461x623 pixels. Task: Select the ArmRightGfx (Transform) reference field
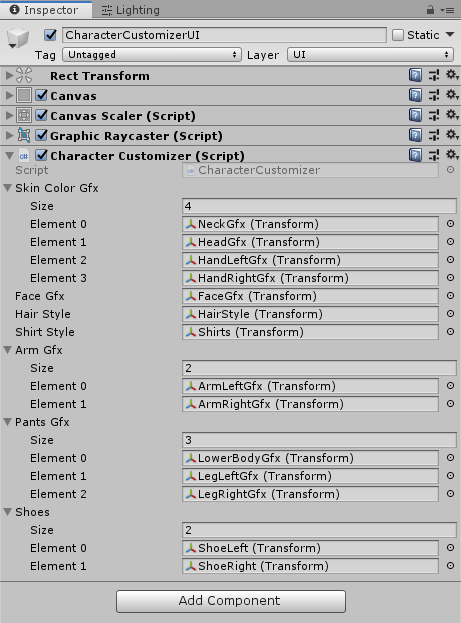point(310,404)
